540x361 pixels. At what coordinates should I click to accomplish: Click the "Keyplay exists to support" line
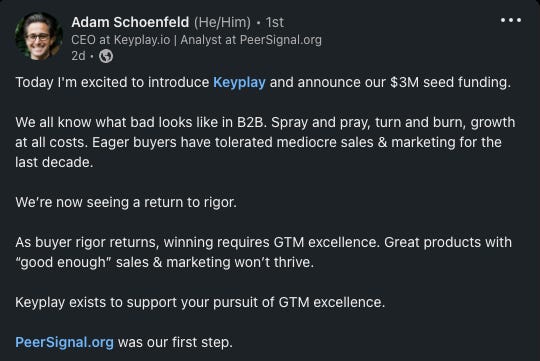(200, 302)
